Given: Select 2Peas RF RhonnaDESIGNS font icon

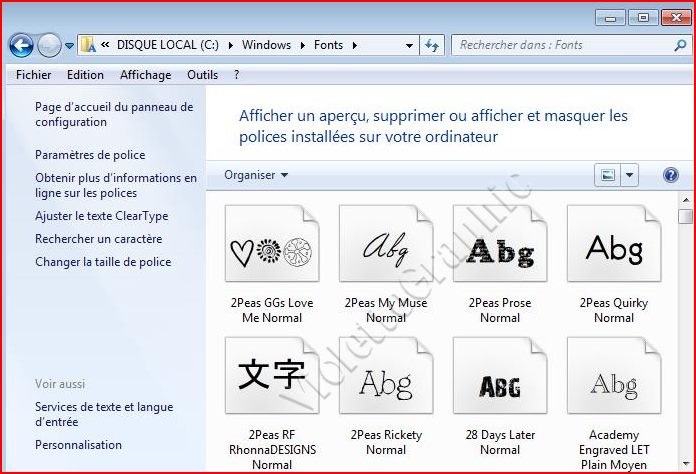Looking at the screenshot, I should (272, 380).
